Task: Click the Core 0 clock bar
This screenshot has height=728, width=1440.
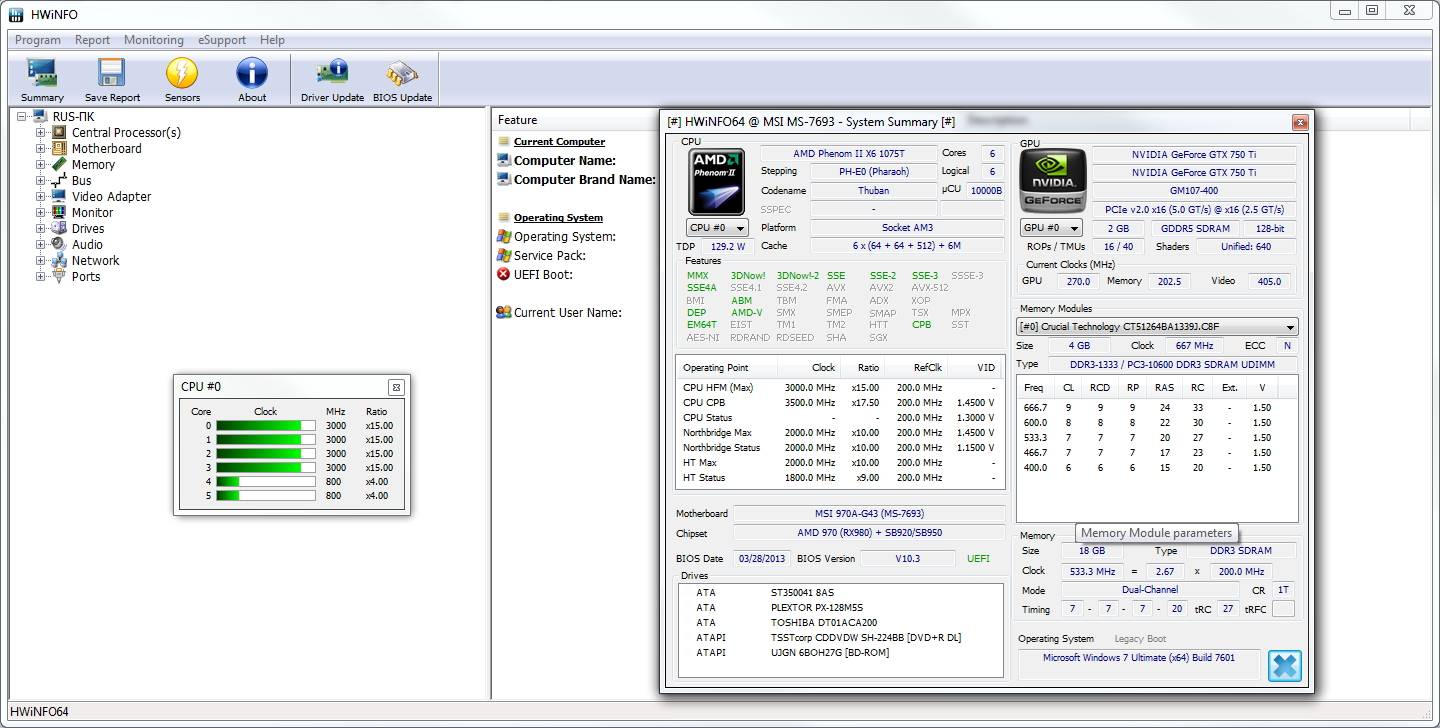Action: pos(265,426)
